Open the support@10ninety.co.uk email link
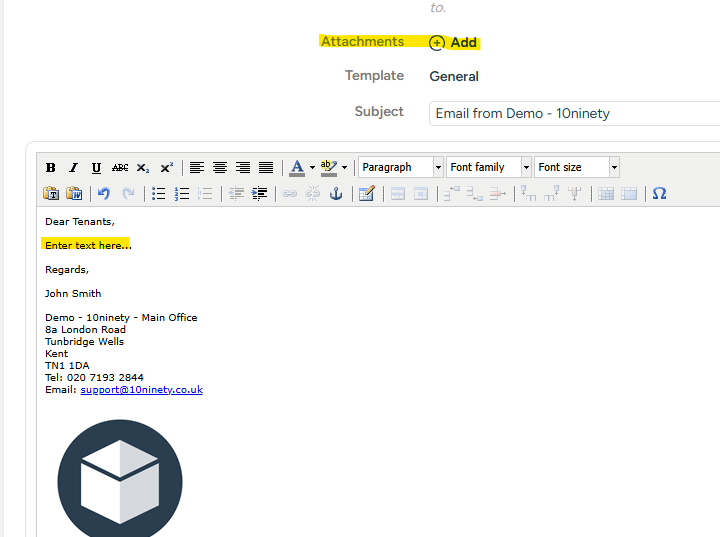720x537 pixels. click(141, 390)
